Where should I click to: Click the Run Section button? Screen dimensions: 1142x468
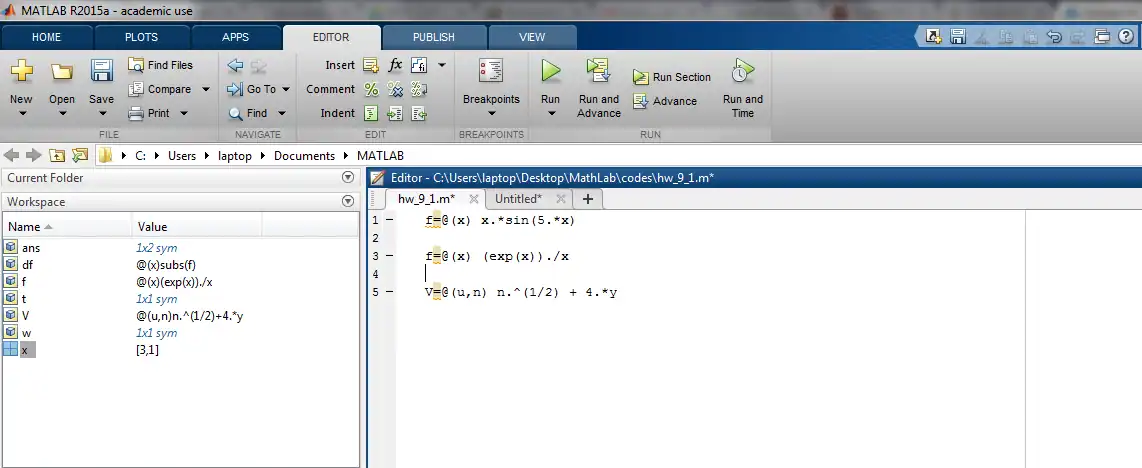[x=672, y=77]
